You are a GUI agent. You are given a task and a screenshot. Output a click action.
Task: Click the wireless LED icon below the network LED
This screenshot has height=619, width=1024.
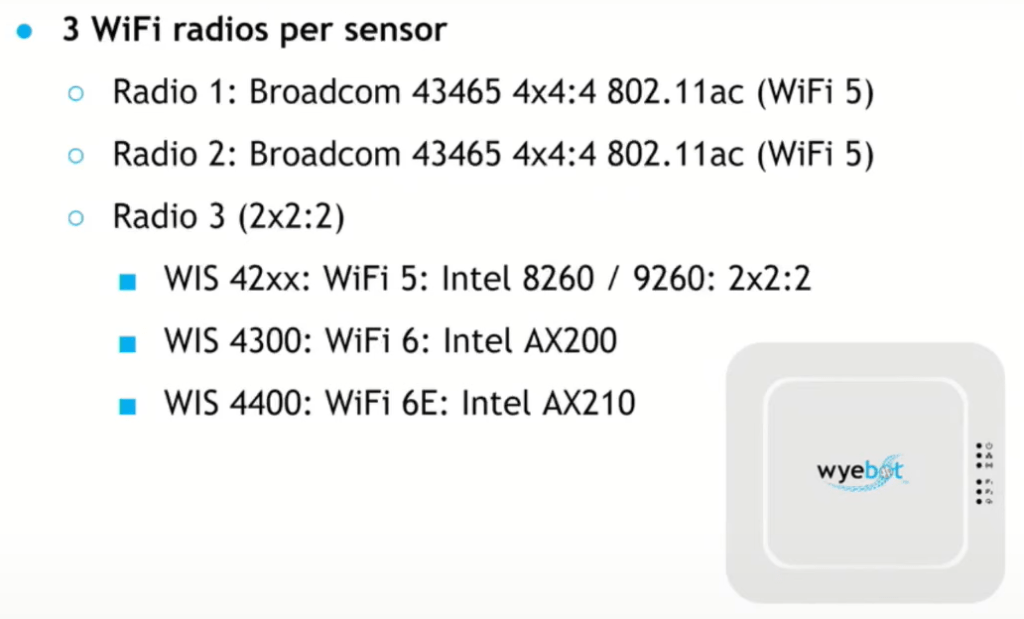(x=990, y=464)
